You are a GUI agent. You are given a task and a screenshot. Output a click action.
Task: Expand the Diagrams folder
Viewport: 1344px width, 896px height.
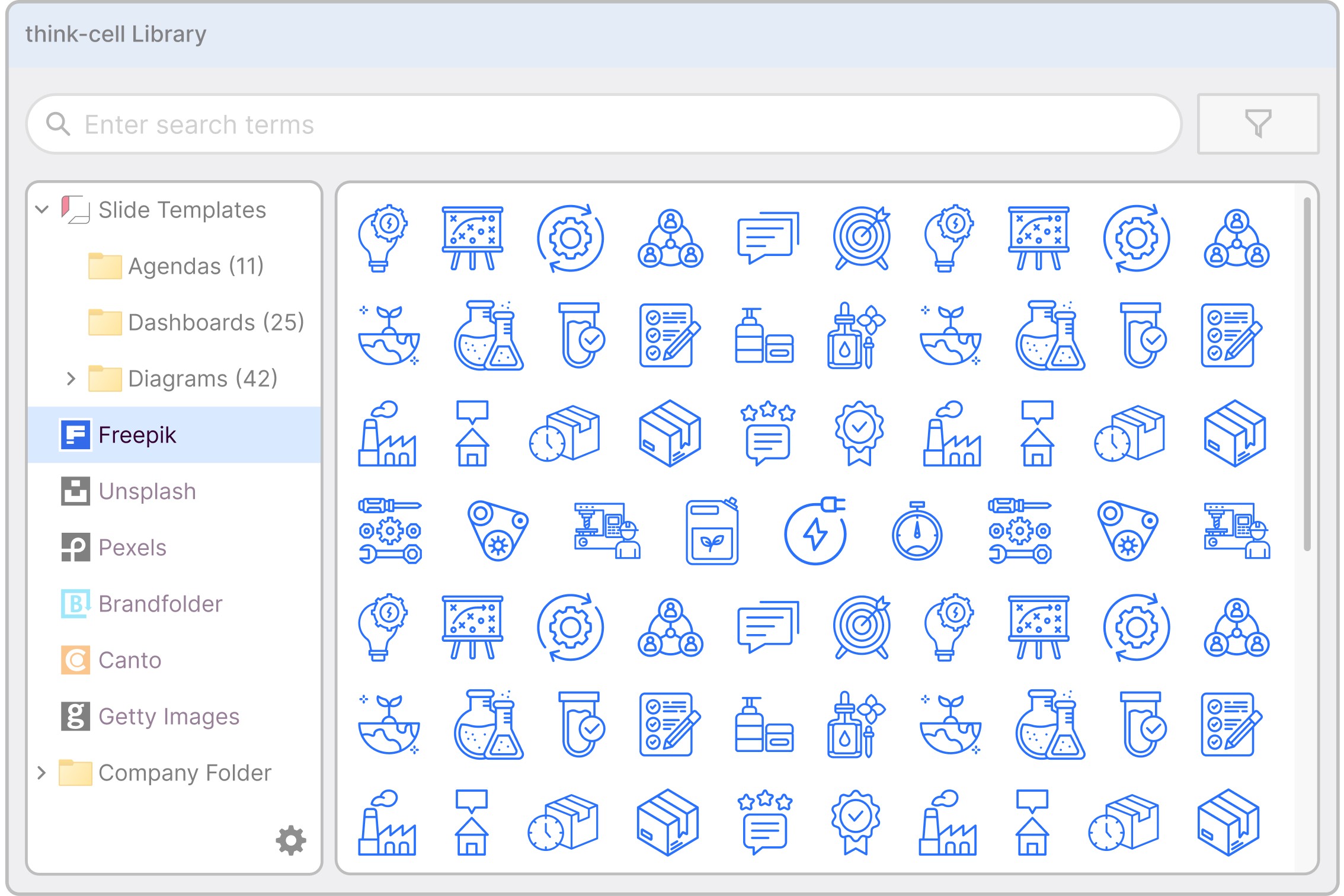pos(71,379)
